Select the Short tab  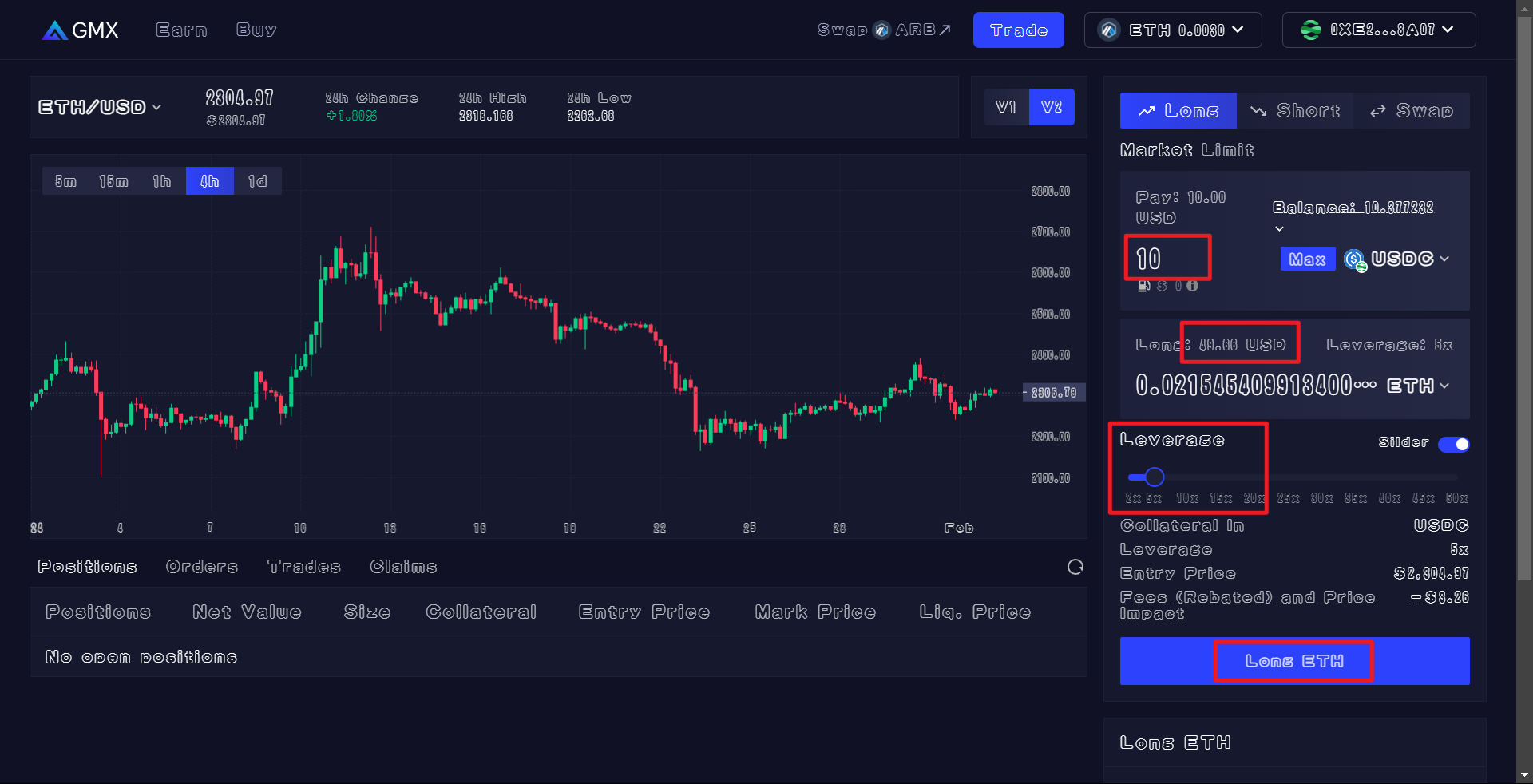[x=1295, y=111]
